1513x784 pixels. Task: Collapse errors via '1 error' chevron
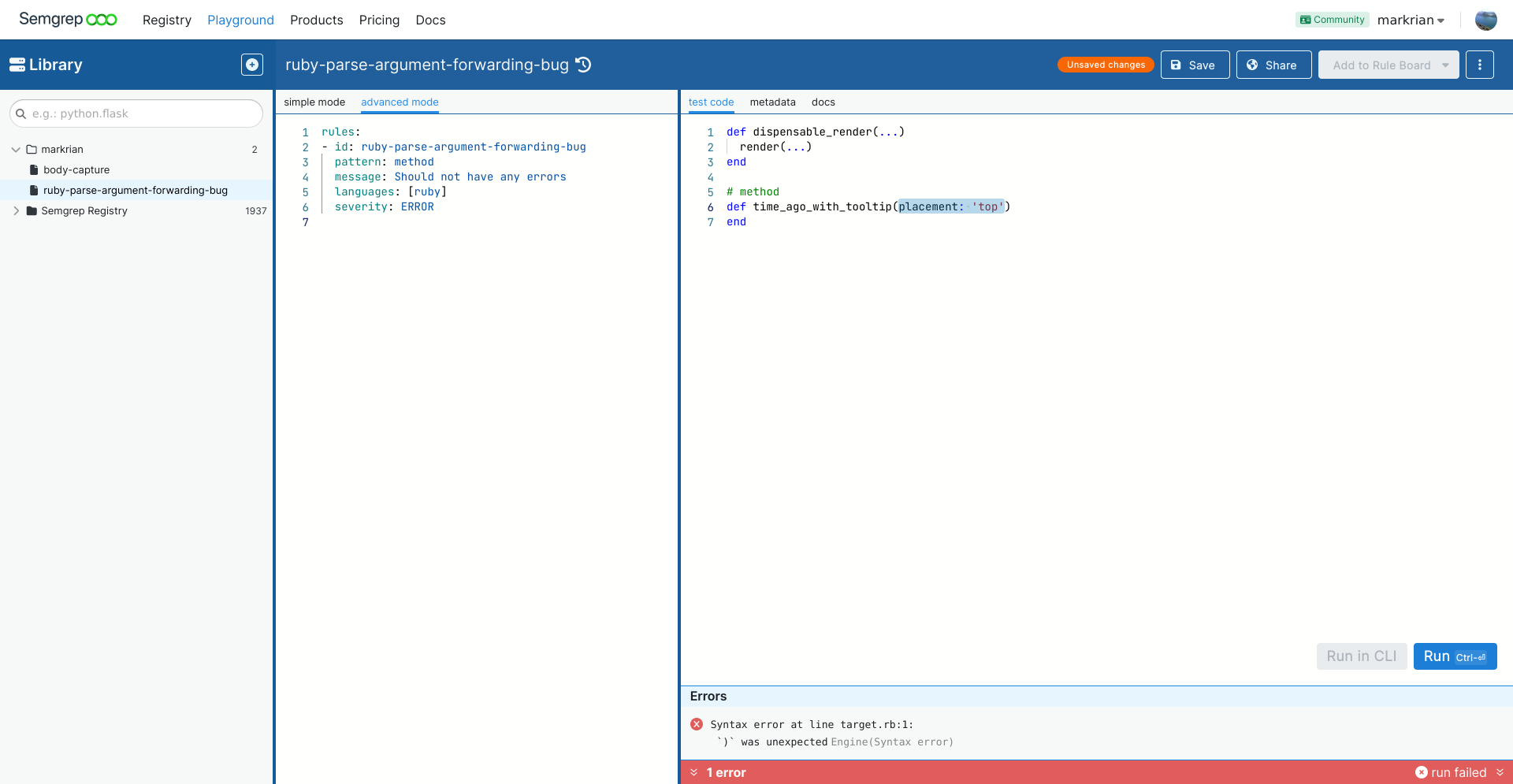click(x=693, y=772)
